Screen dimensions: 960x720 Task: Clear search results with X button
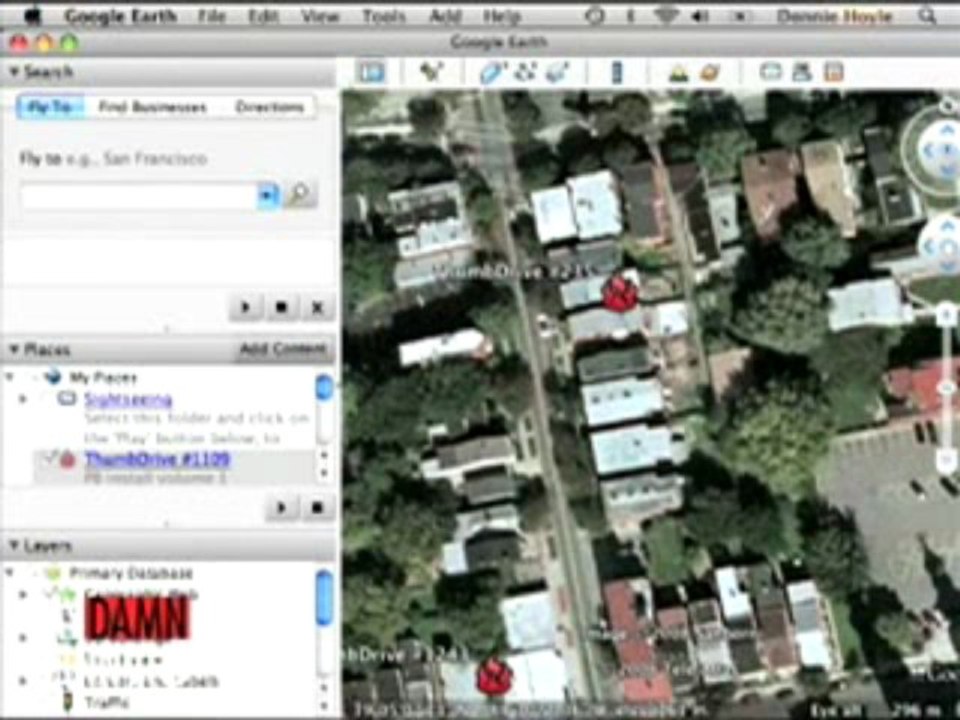point(317,307)
